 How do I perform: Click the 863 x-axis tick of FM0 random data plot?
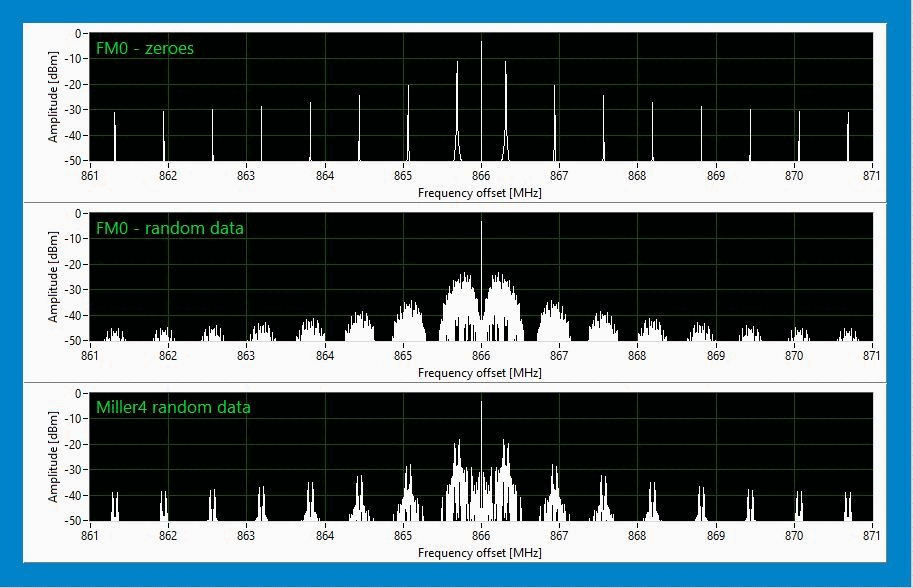[246, 356]
